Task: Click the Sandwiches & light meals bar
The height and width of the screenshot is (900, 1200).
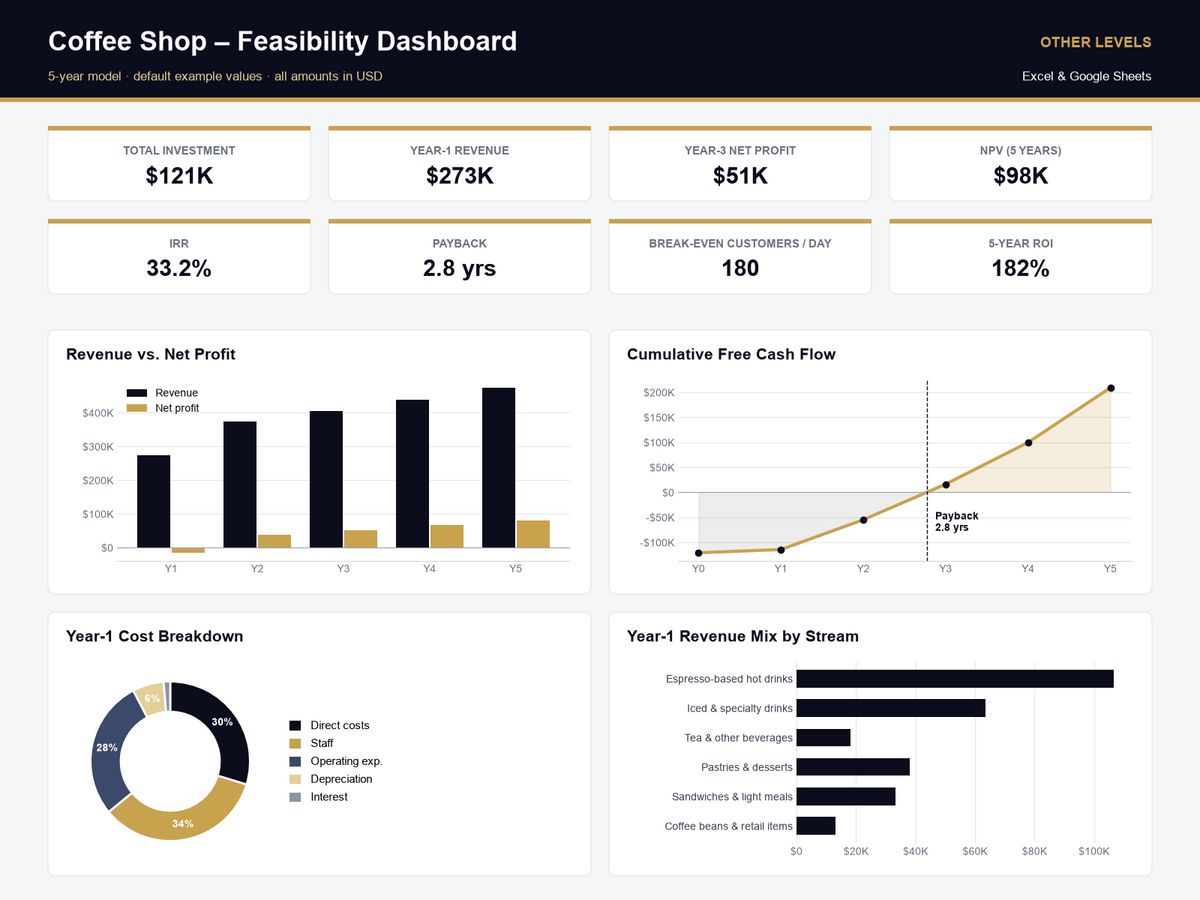Action: click(x=846, y=797)
